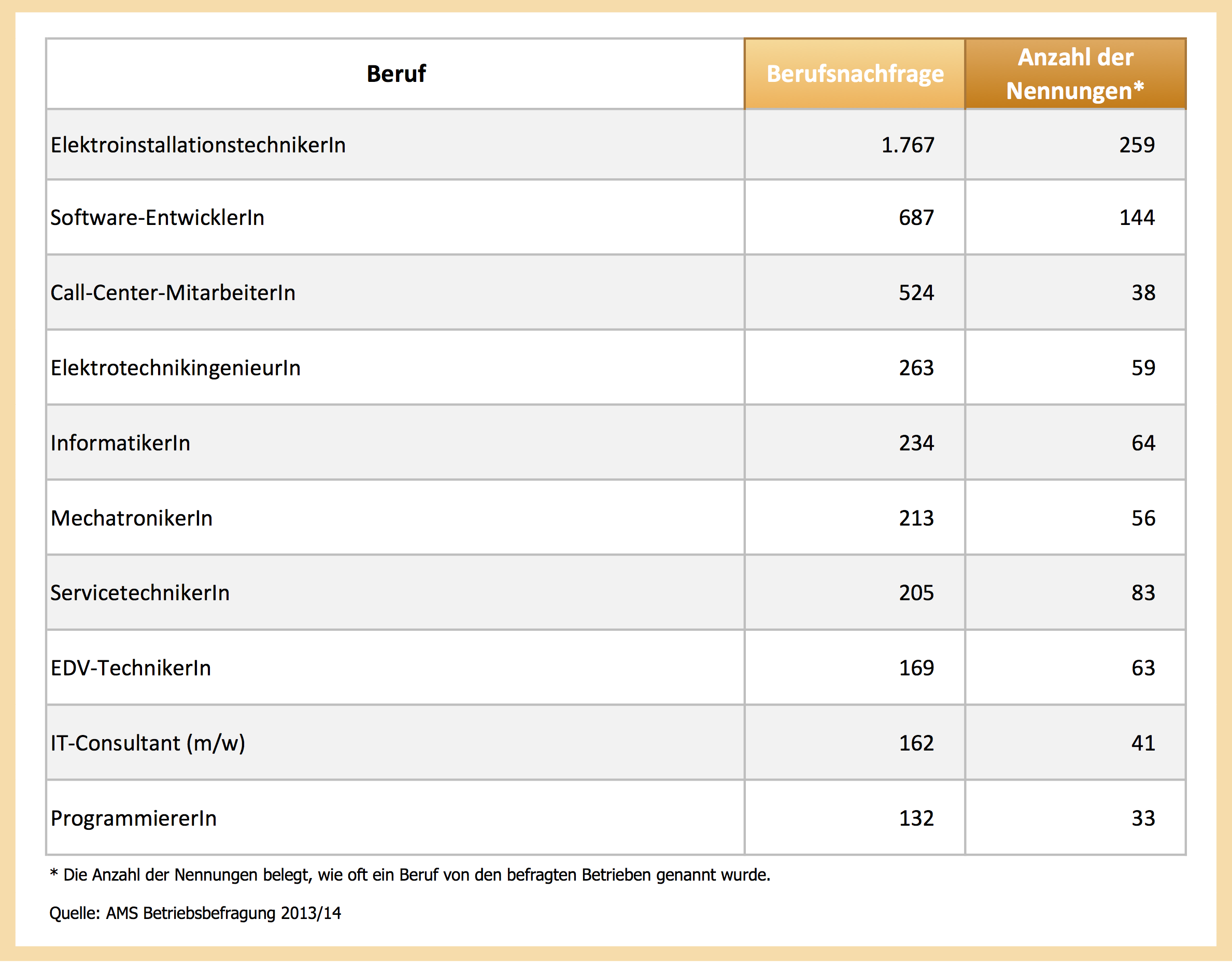Click the footnote about Anzahl der Nennungen

tap(410, 875)
